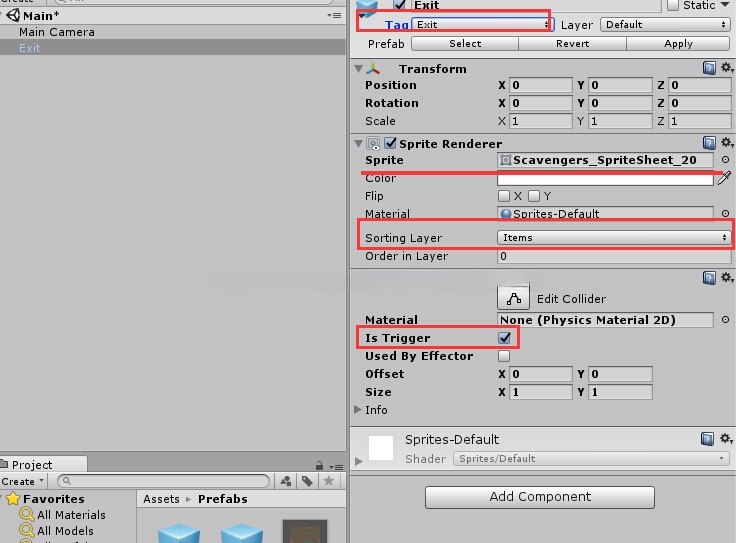The image size is (736, 543).
Task: Open Transform component gear settings
Action: tap(727, 68)
